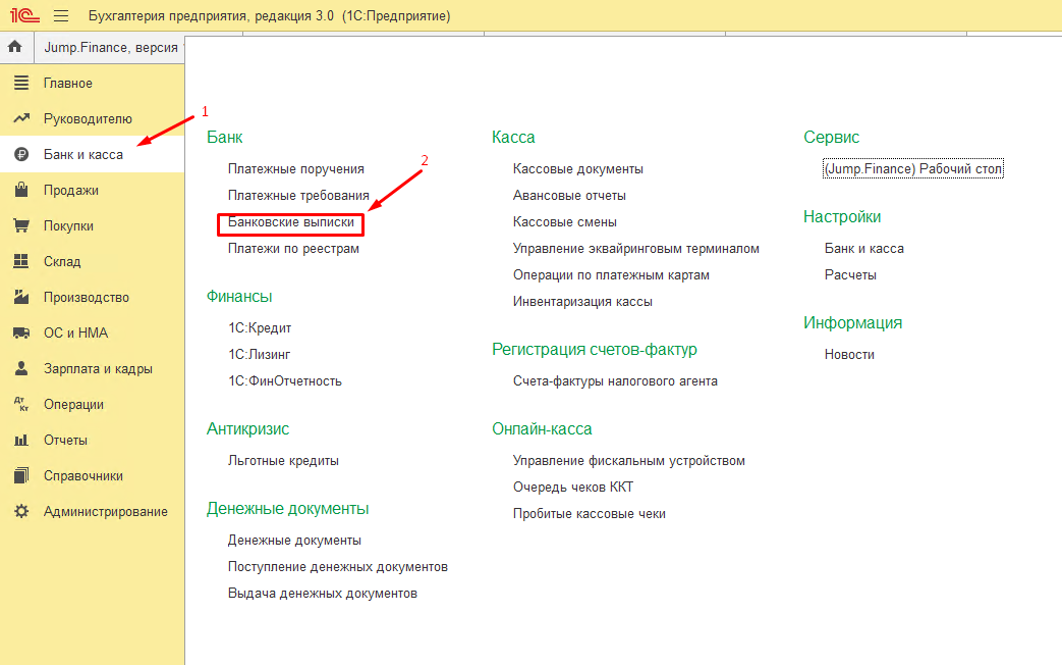
Task: Open the hamburger main menu
Action: coord(62,16)
